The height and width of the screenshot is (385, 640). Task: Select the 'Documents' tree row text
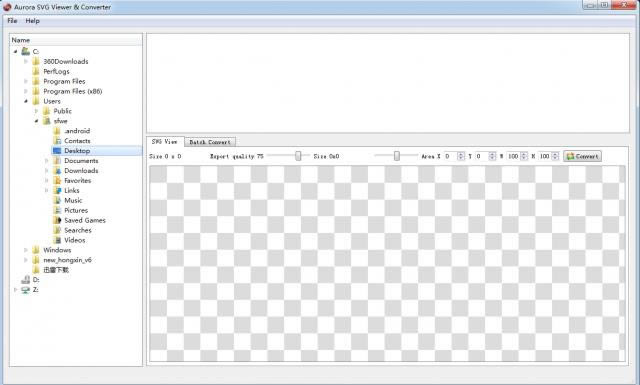(81, 161)
